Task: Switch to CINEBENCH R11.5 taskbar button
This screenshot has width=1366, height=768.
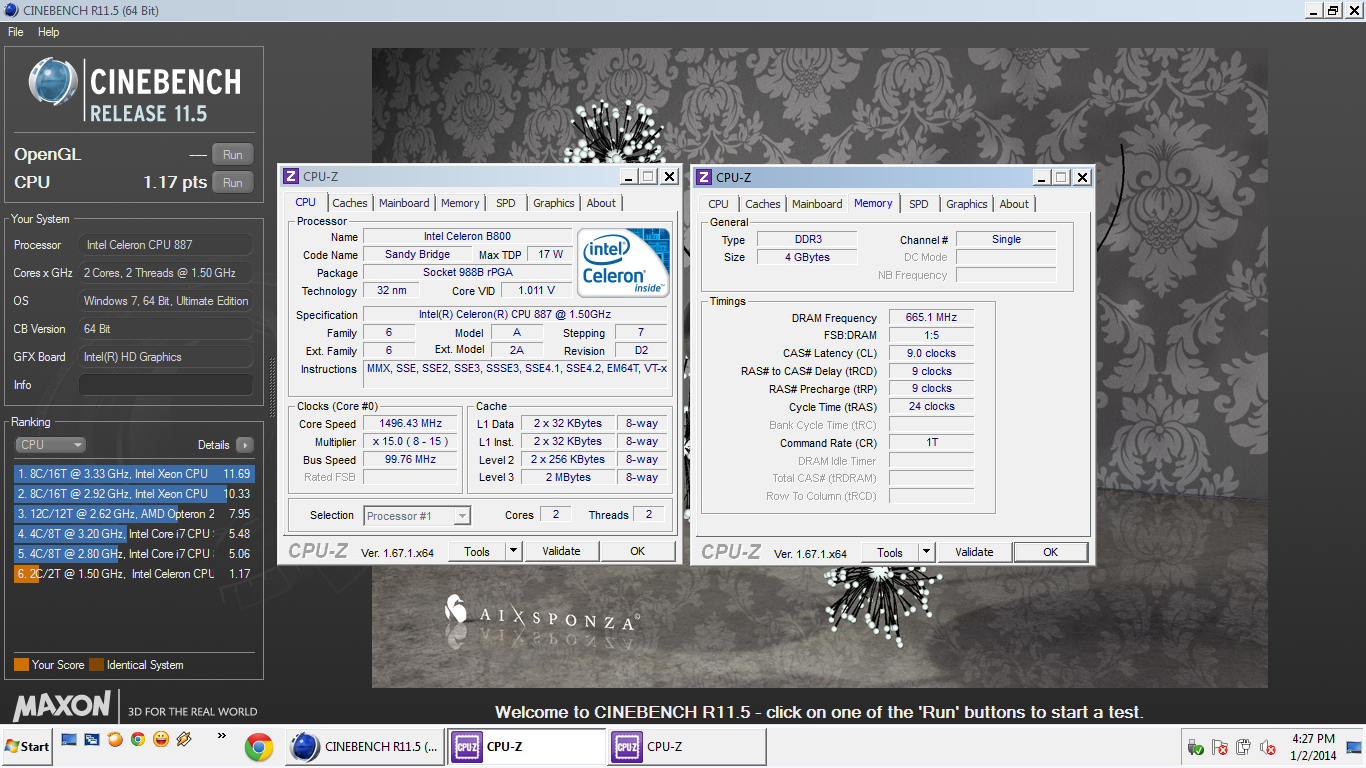Action: point(365,747)
